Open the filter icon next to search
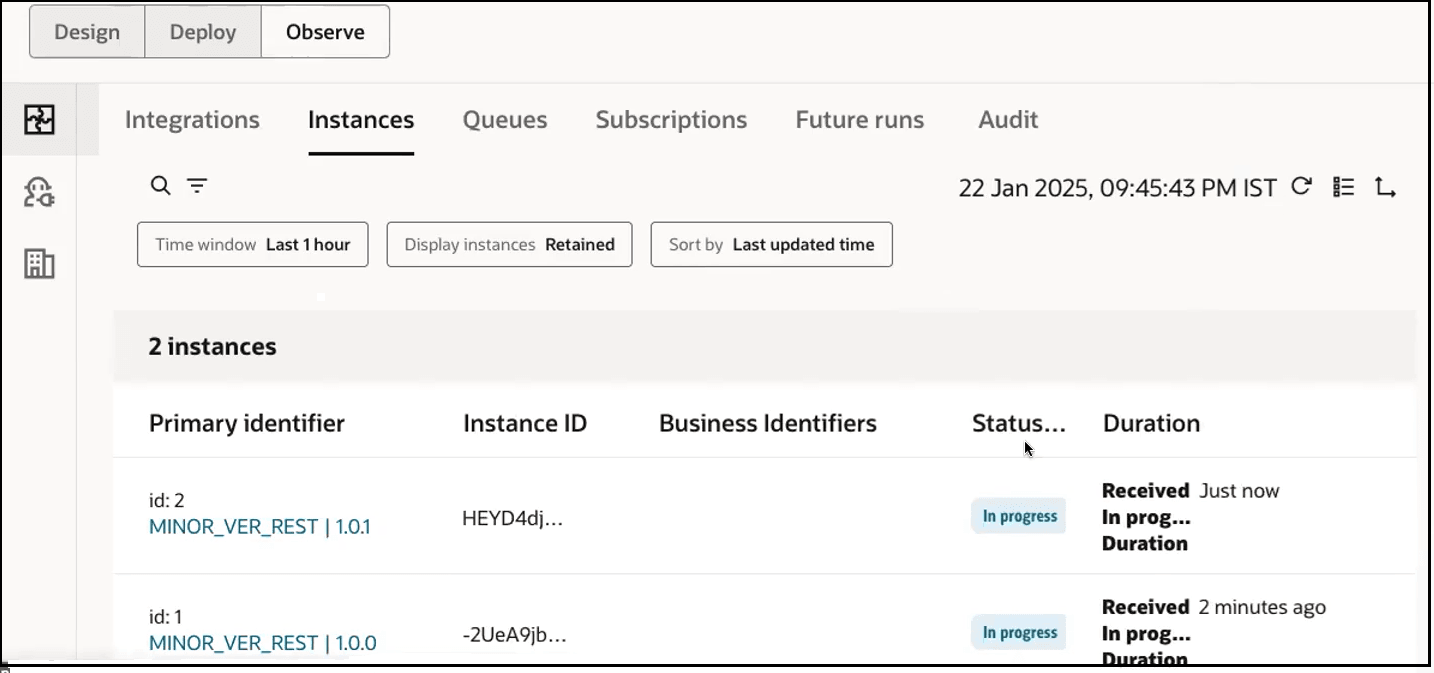The height and width of the screenshot is (673, 1434). [197, 186]
